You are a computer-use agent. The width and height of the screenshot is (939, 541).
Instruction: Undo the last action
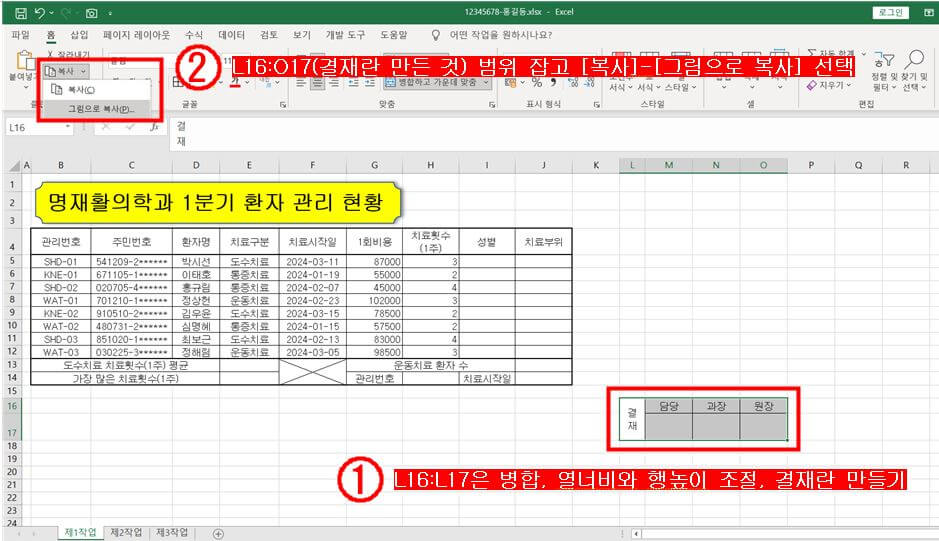click(40, 12)
